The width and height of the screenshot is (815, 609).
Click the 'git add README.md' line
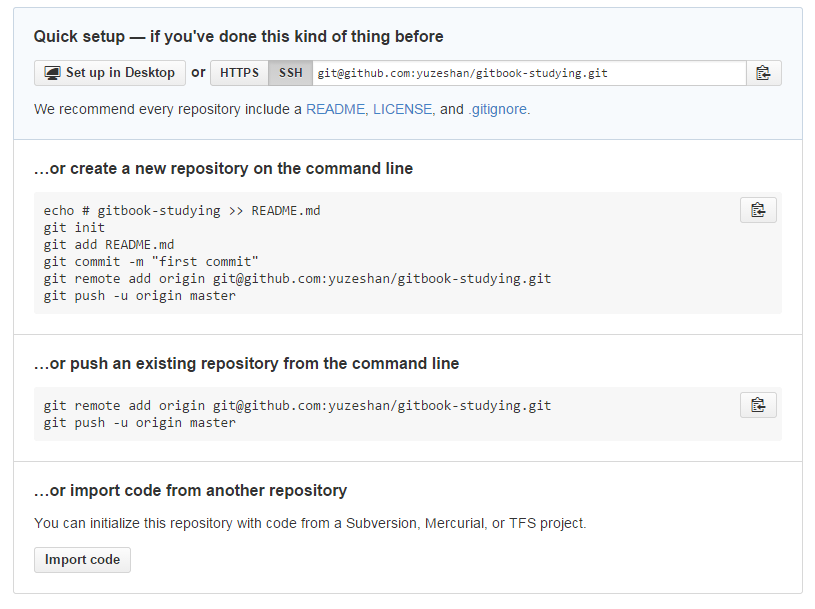109,245
